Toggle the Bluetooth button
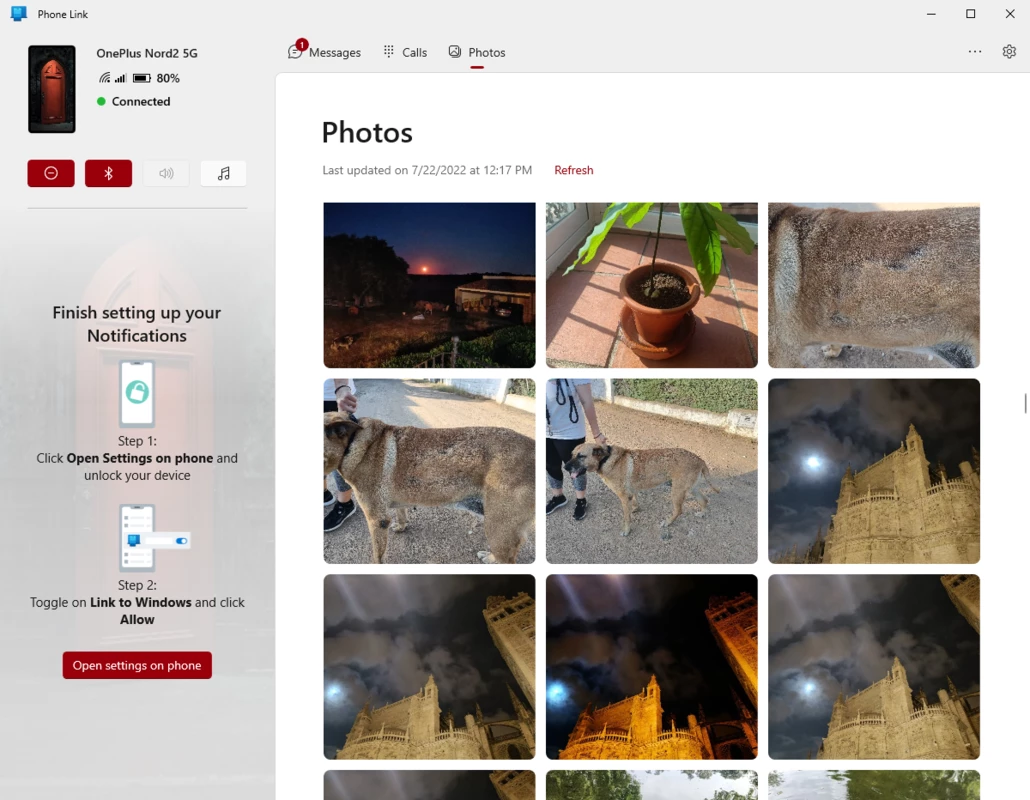This screenshot has height=800, width=1030. click(108, 173)
